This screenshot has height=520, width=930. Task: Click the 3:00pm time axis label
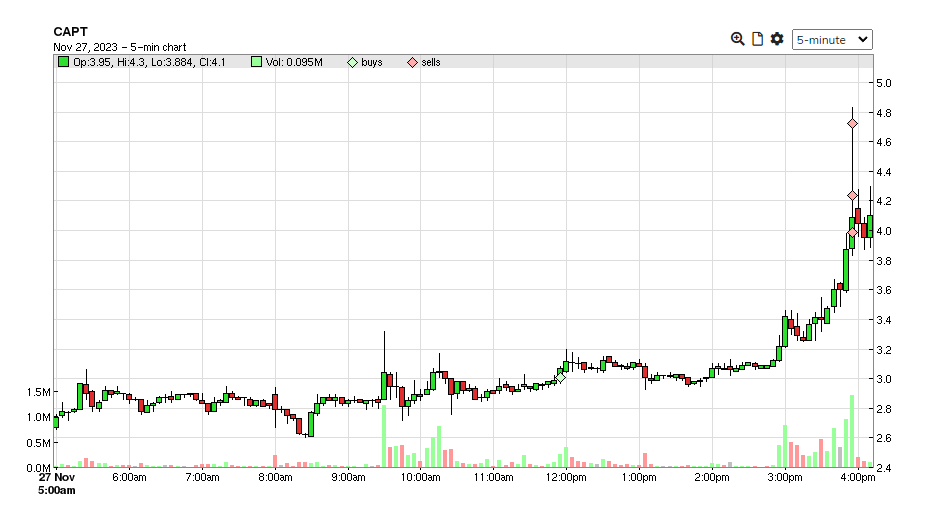785,477
